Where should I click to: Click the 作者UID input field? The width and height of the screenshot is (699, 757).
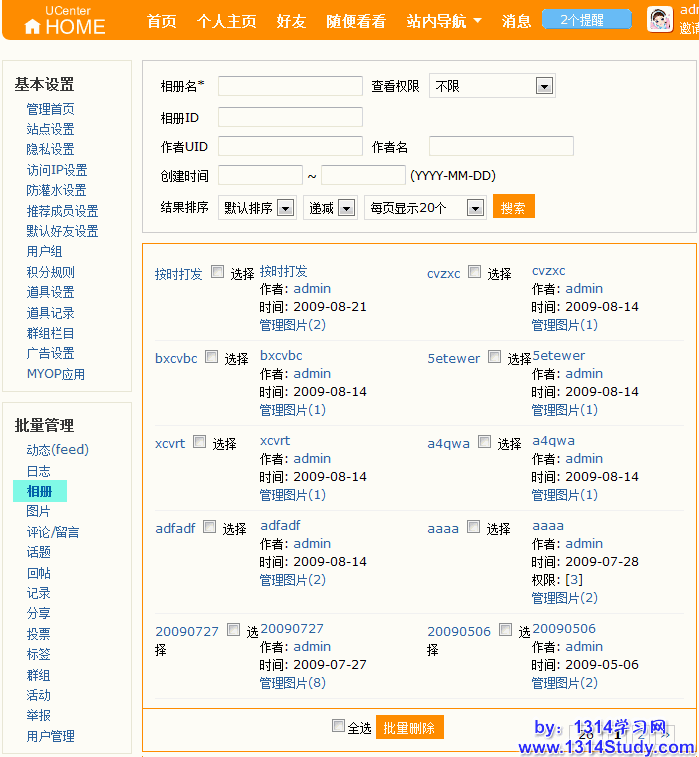[x=290, y=146]
